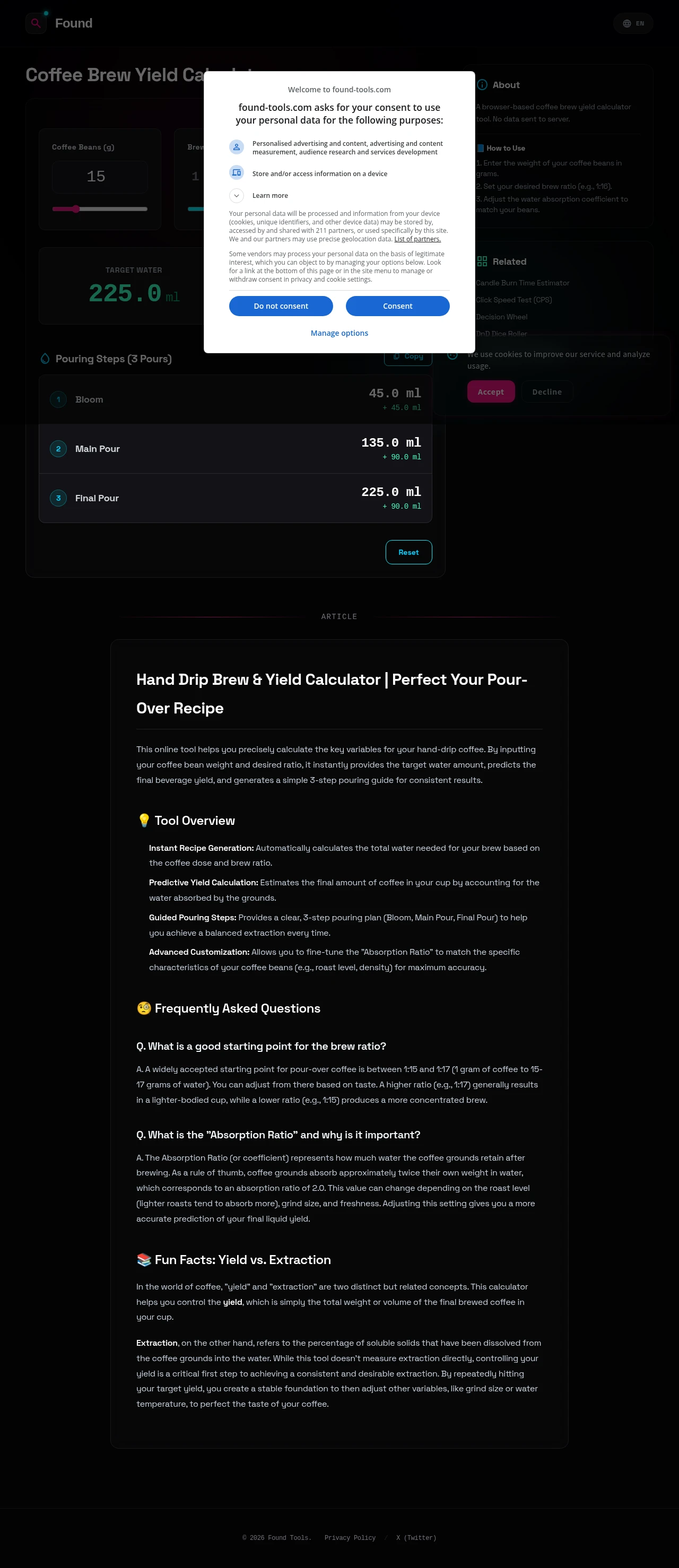This screenshot has height=1568, width=679.
Task: Click the device storage icon
Action: [x=236, y=173]
